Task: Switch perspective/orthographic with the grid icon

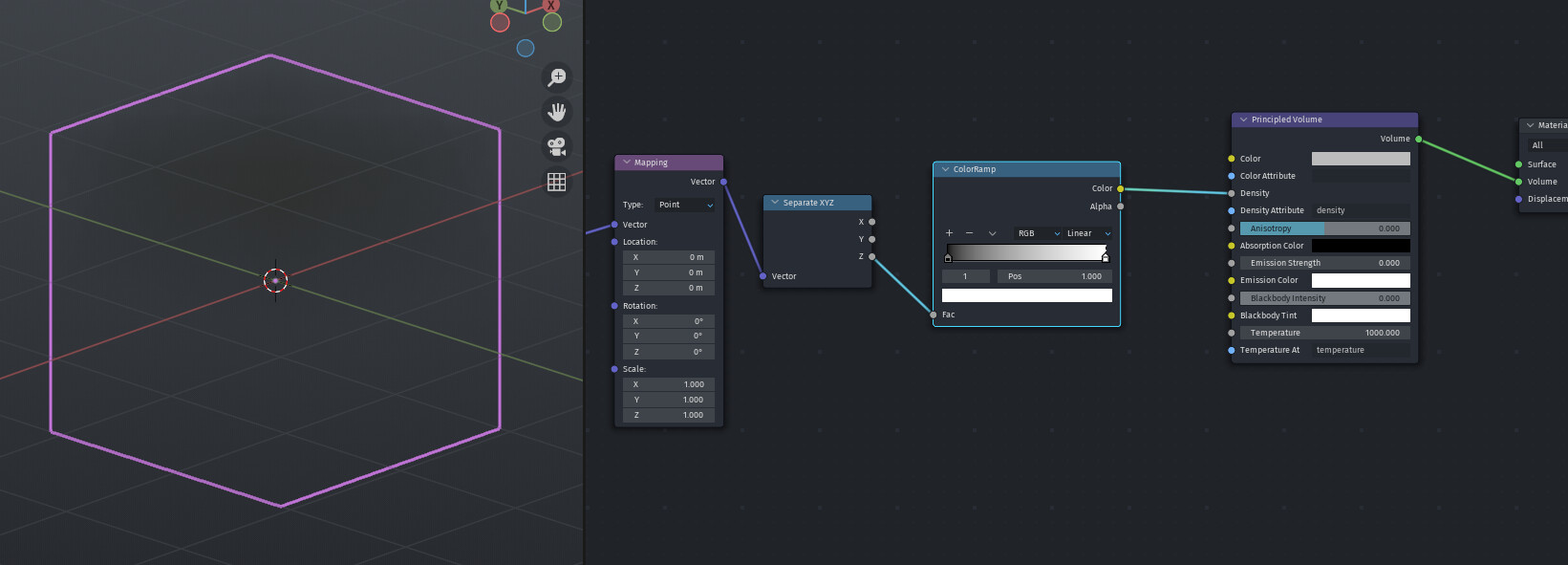Action: [557, 182]
